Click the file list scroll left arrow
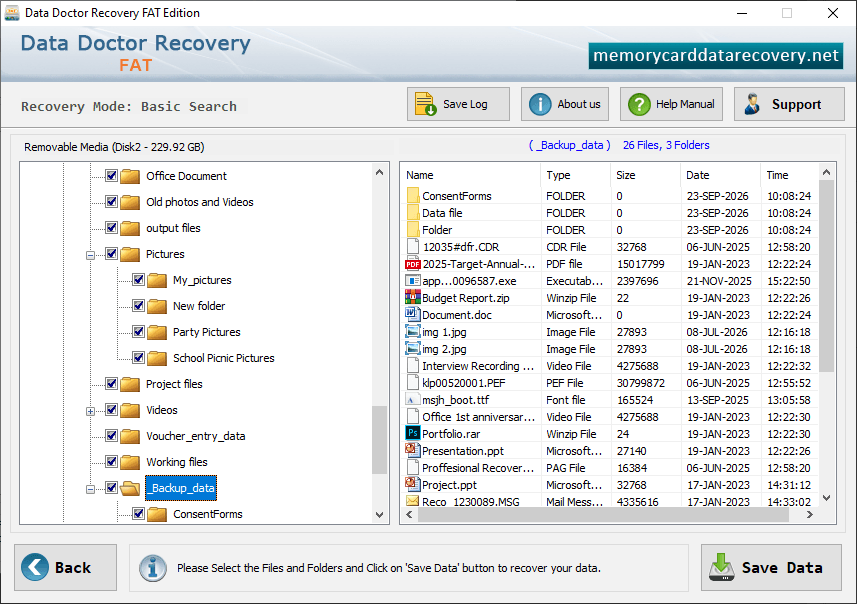 click(409, 514)
